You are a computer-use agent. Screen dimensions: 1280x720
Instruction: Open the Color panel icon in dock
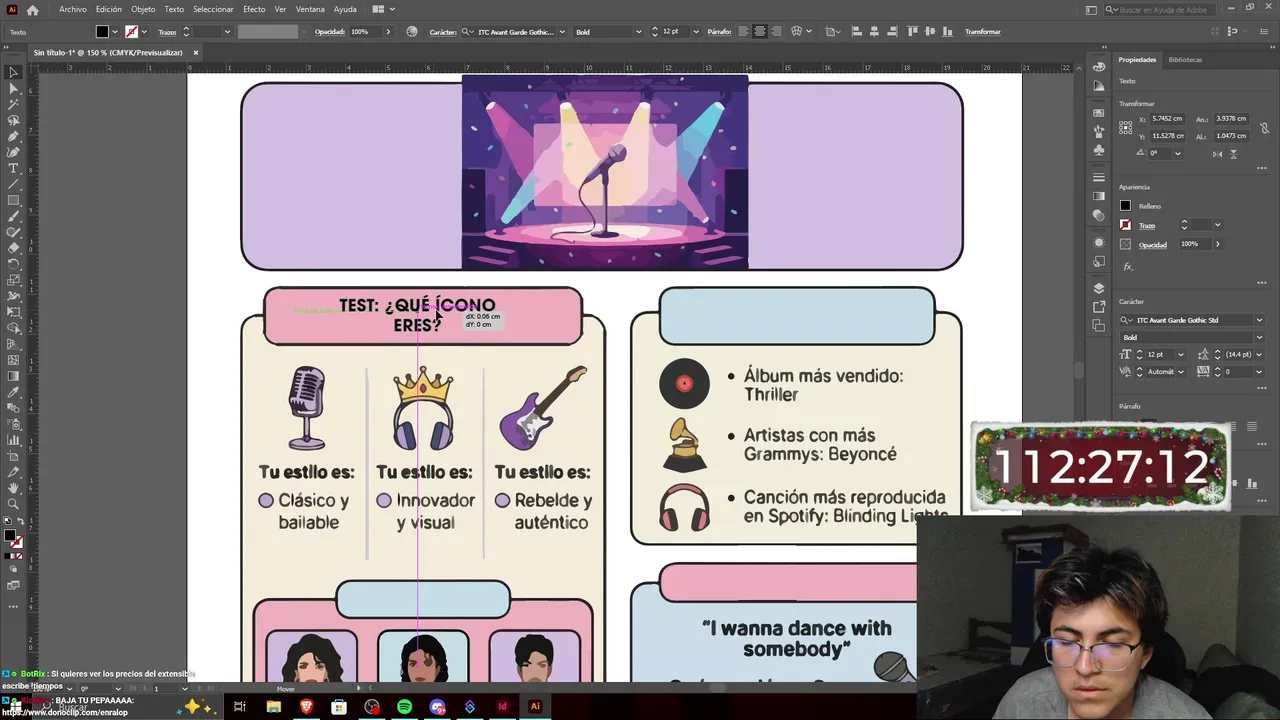[x=1099, y=66]
